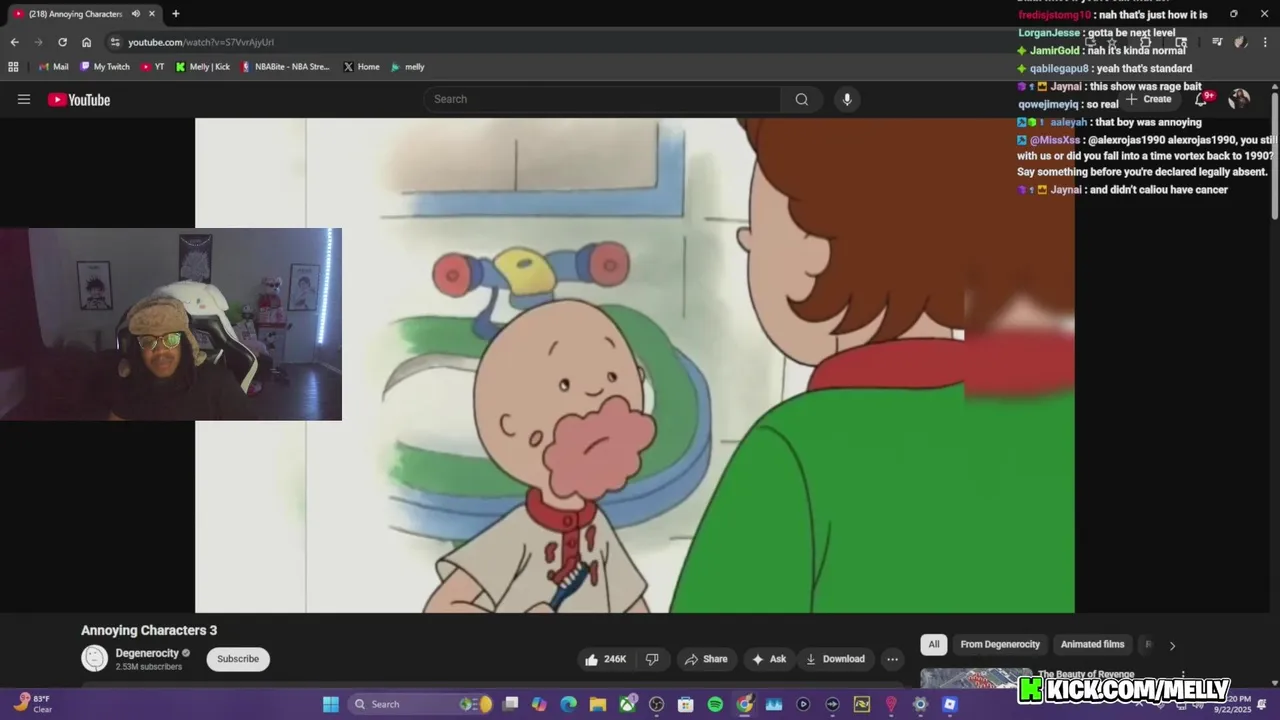The image size is (1280, 720).
Task: Open Spotify from the taskbar
Action: pos(715,704)
